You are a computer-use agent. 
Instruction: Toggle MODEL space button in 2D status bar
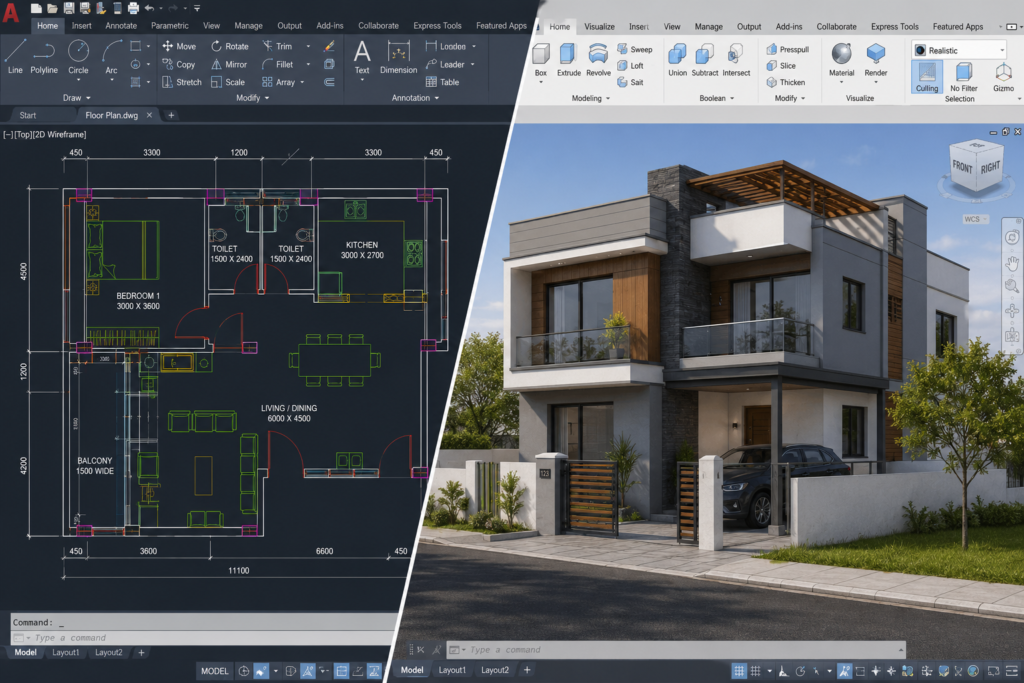(x=215, y=671)
